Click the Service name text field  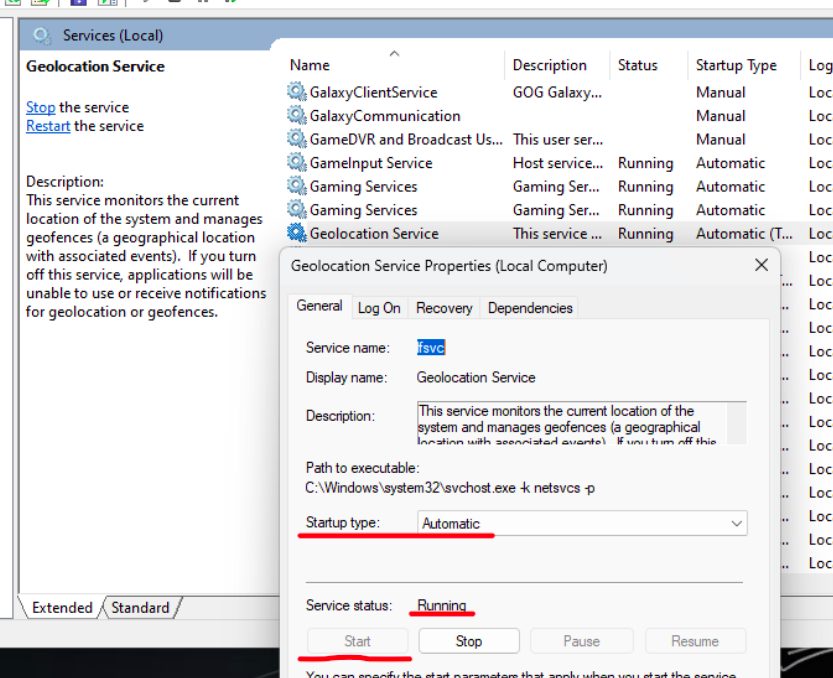431,348
